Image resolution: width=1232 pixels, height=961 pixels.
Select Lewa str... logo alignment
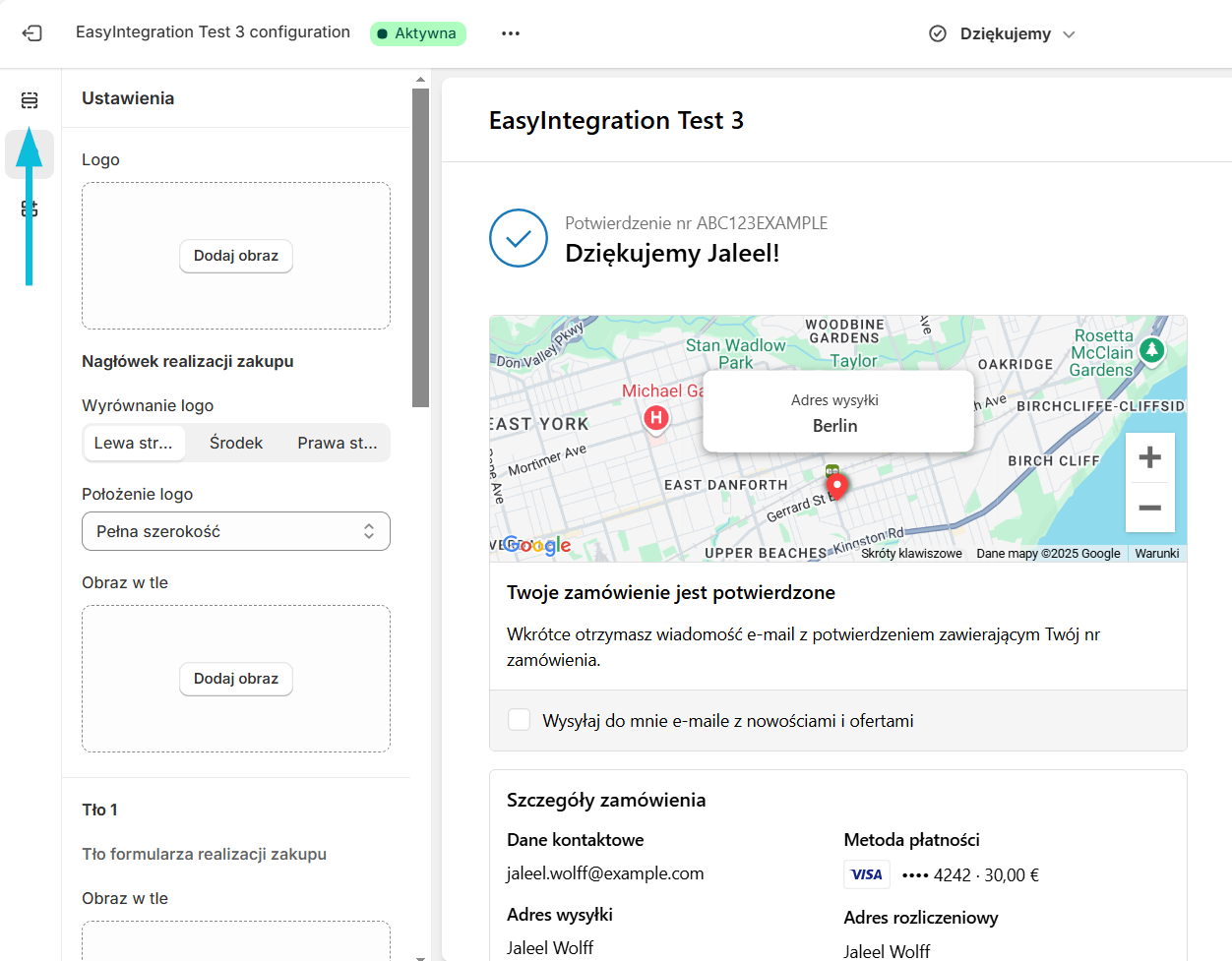click(x=133, y=443)
